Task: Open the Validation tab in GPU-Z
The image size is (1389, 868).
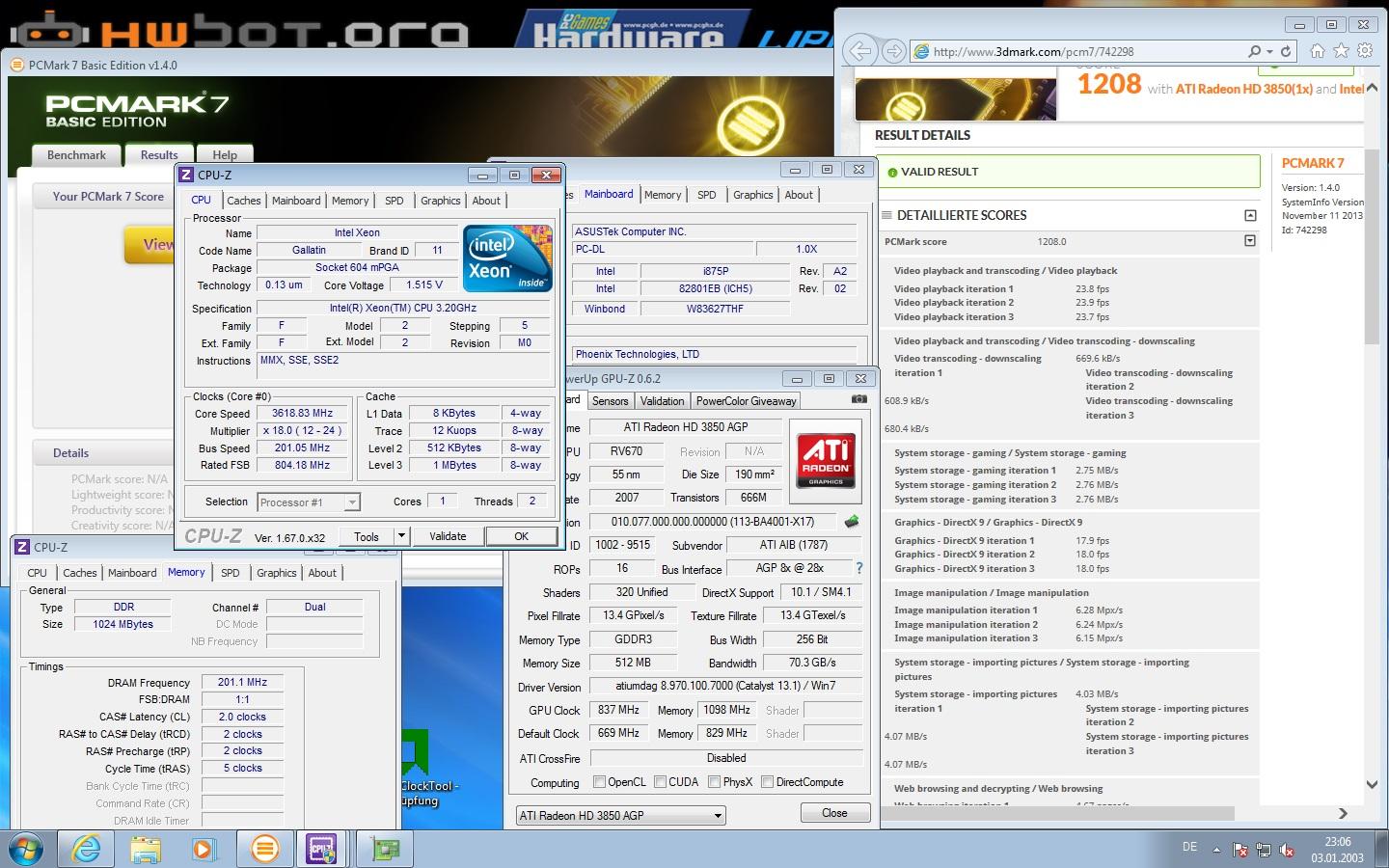Action: [x=662, y=401]
